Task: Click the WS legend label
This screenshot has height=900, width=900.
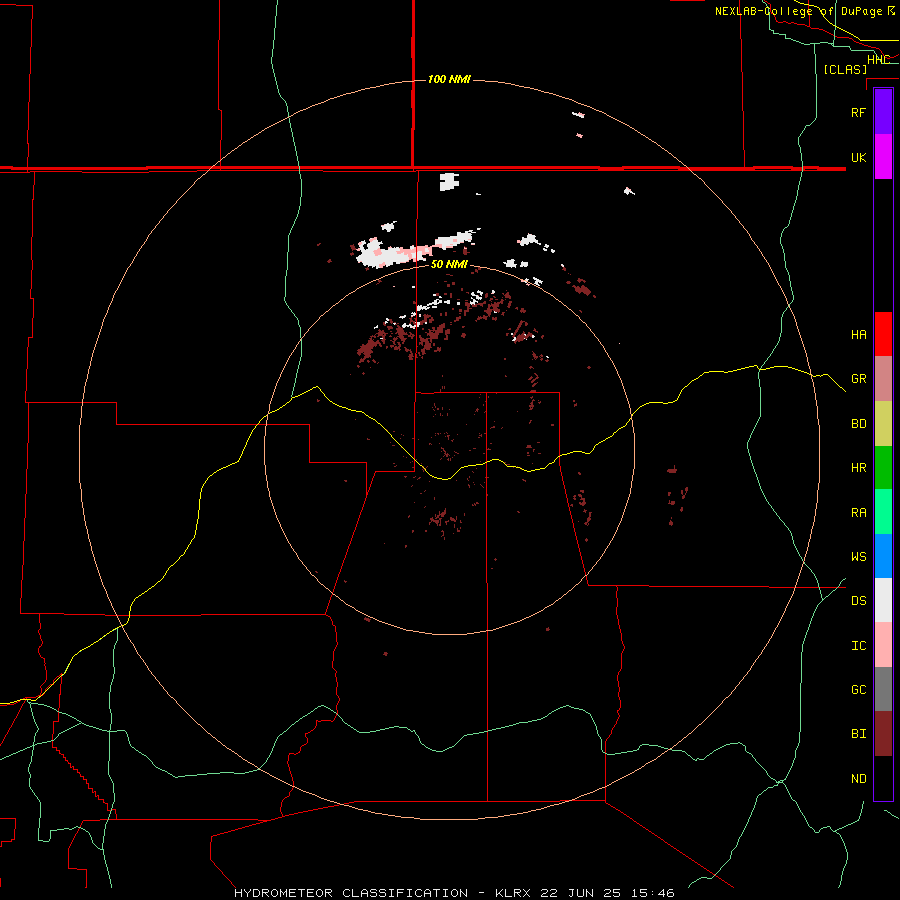Action: pos(858,557)
